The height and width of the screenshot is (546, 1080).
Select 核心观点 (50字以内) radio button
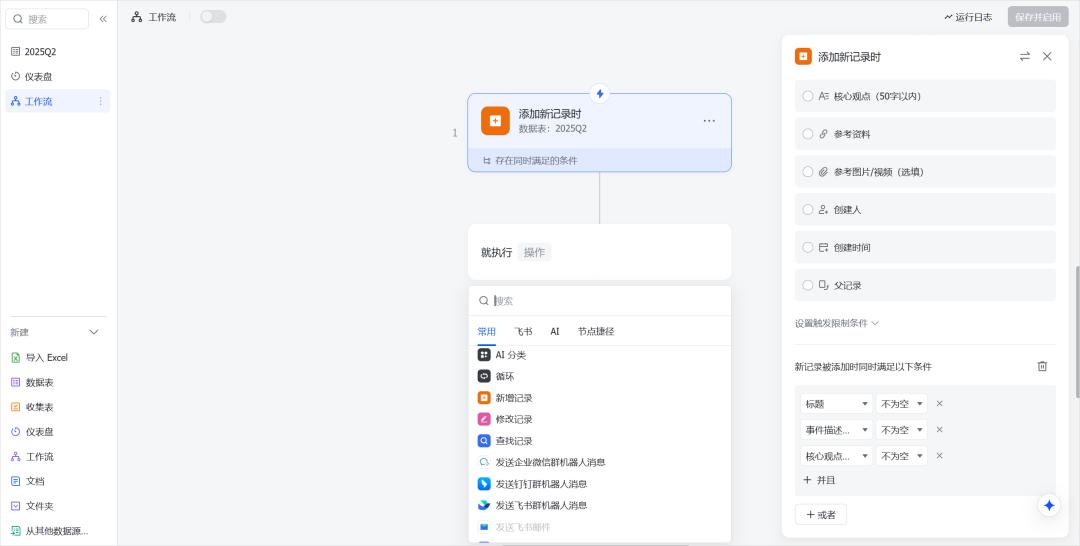point(808,96)
